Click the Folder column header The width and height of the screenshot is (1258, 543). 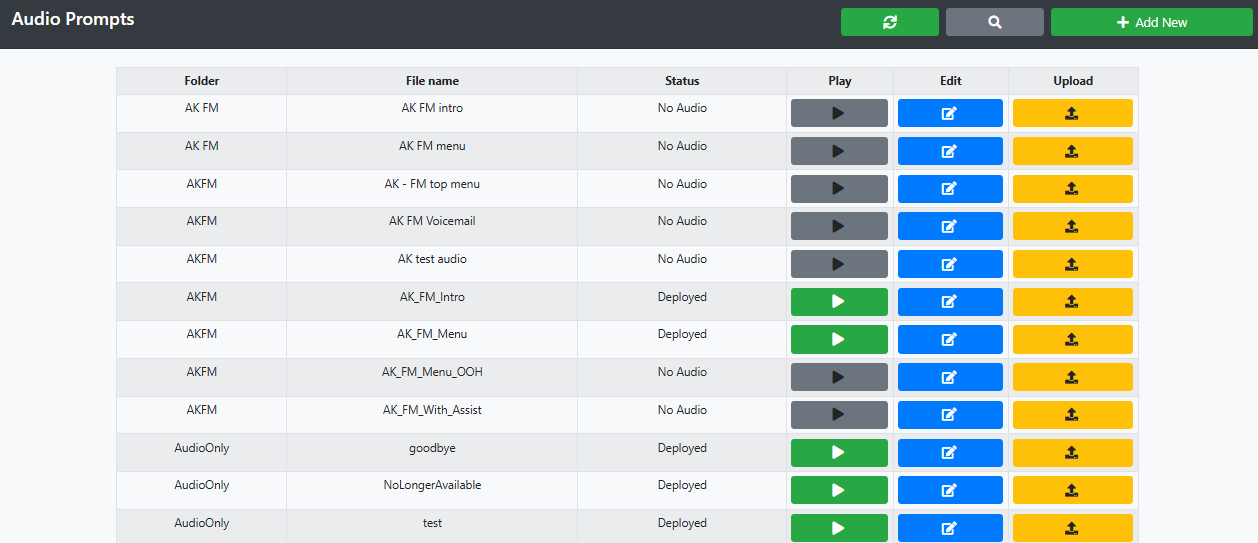point(201,81)
